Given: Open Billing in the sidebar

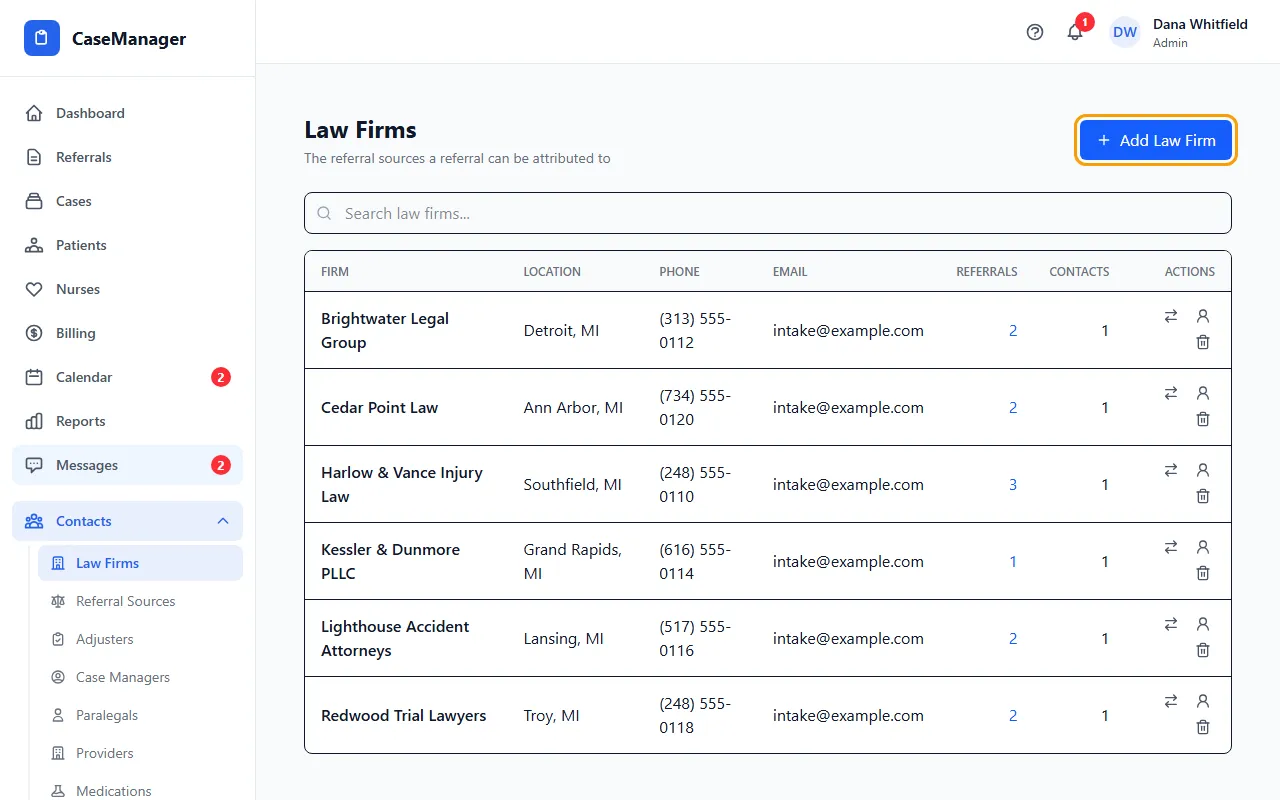Looking at the screenshot, I should [x=127, y=333].
